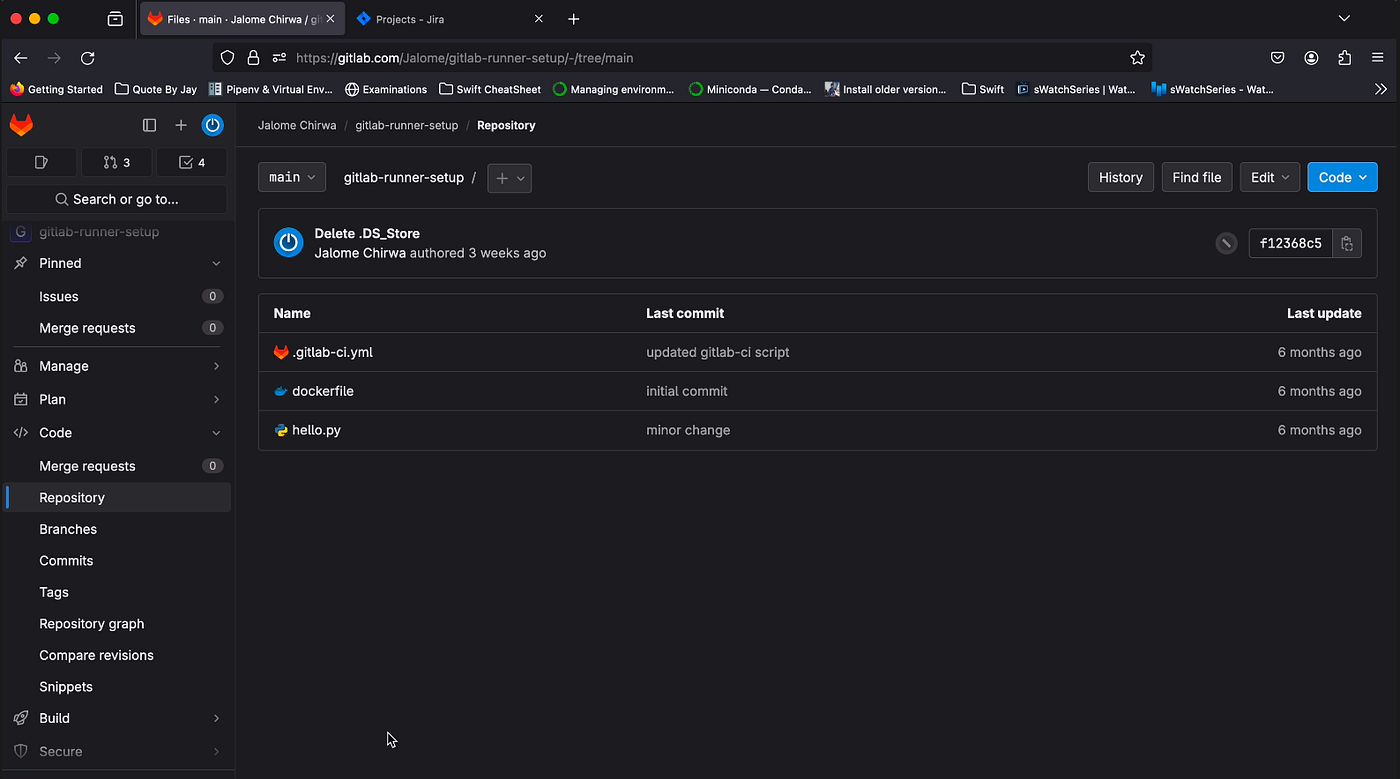Collapse the Code sidebar section
This screenshot has width=1400, height=779.
[x=117, y=433]
